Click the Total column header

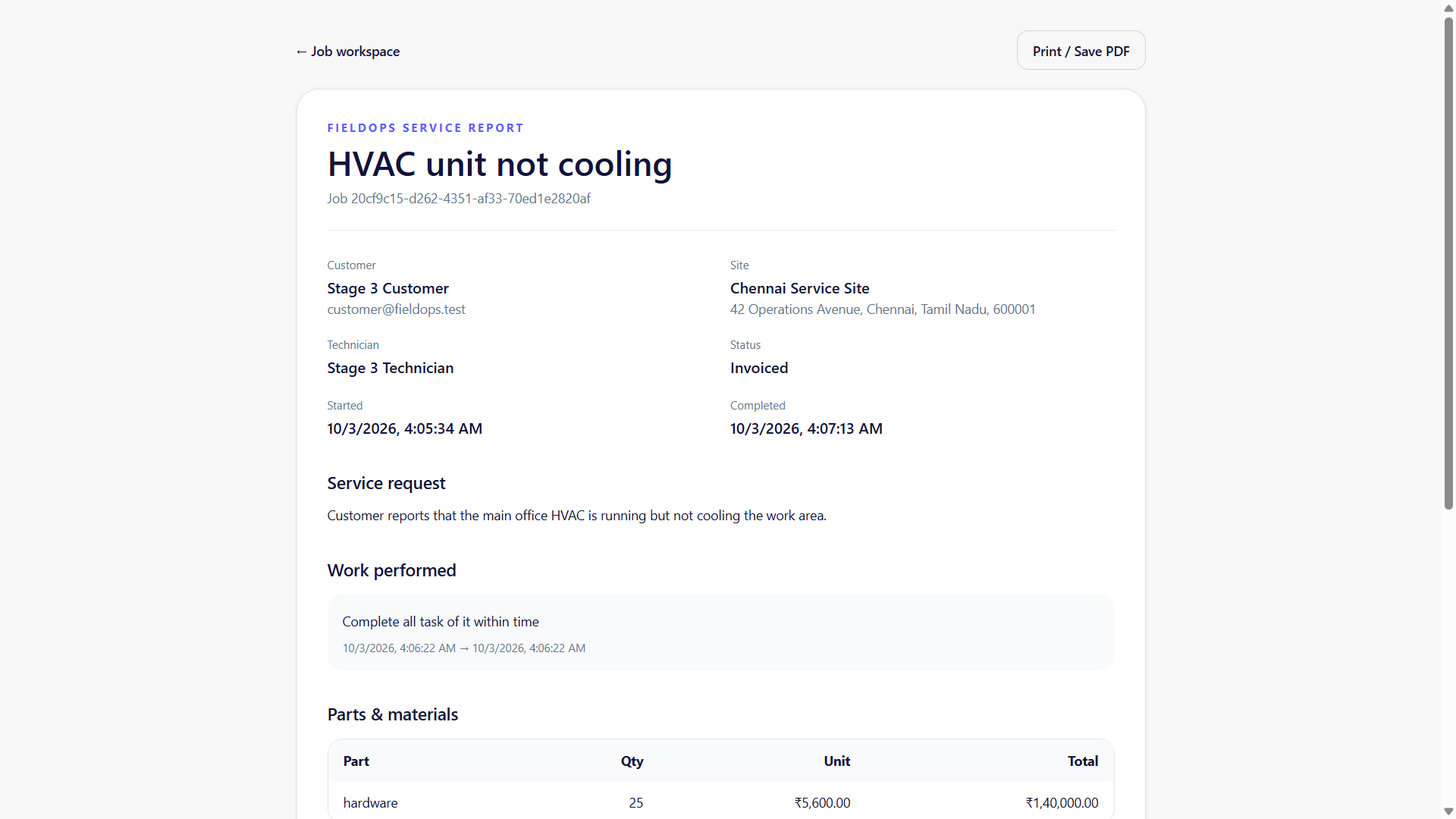1083,761
